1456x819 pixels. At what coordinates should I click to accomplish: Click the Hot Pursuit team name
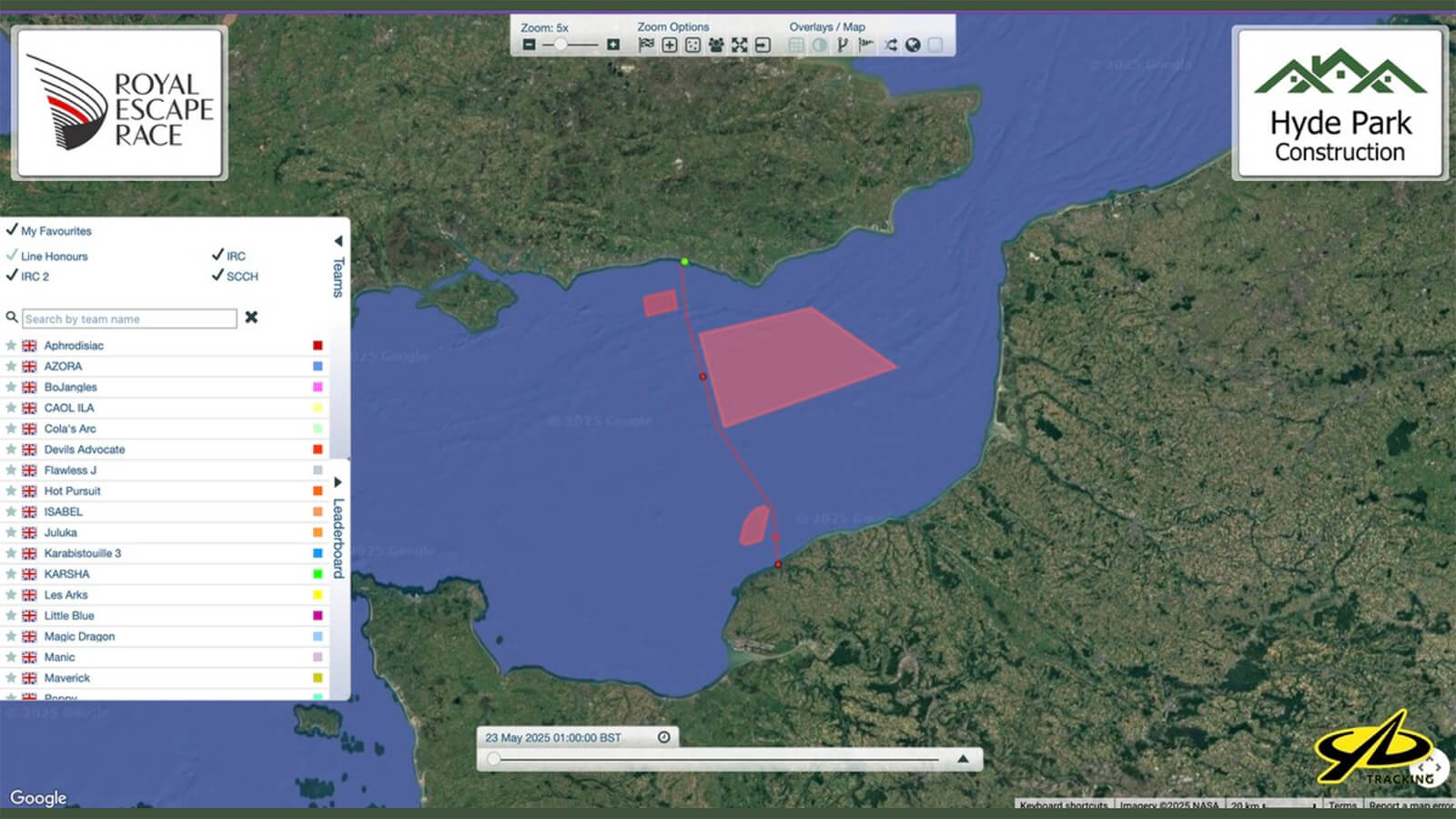pyautogui.click(x=73, y=490)
